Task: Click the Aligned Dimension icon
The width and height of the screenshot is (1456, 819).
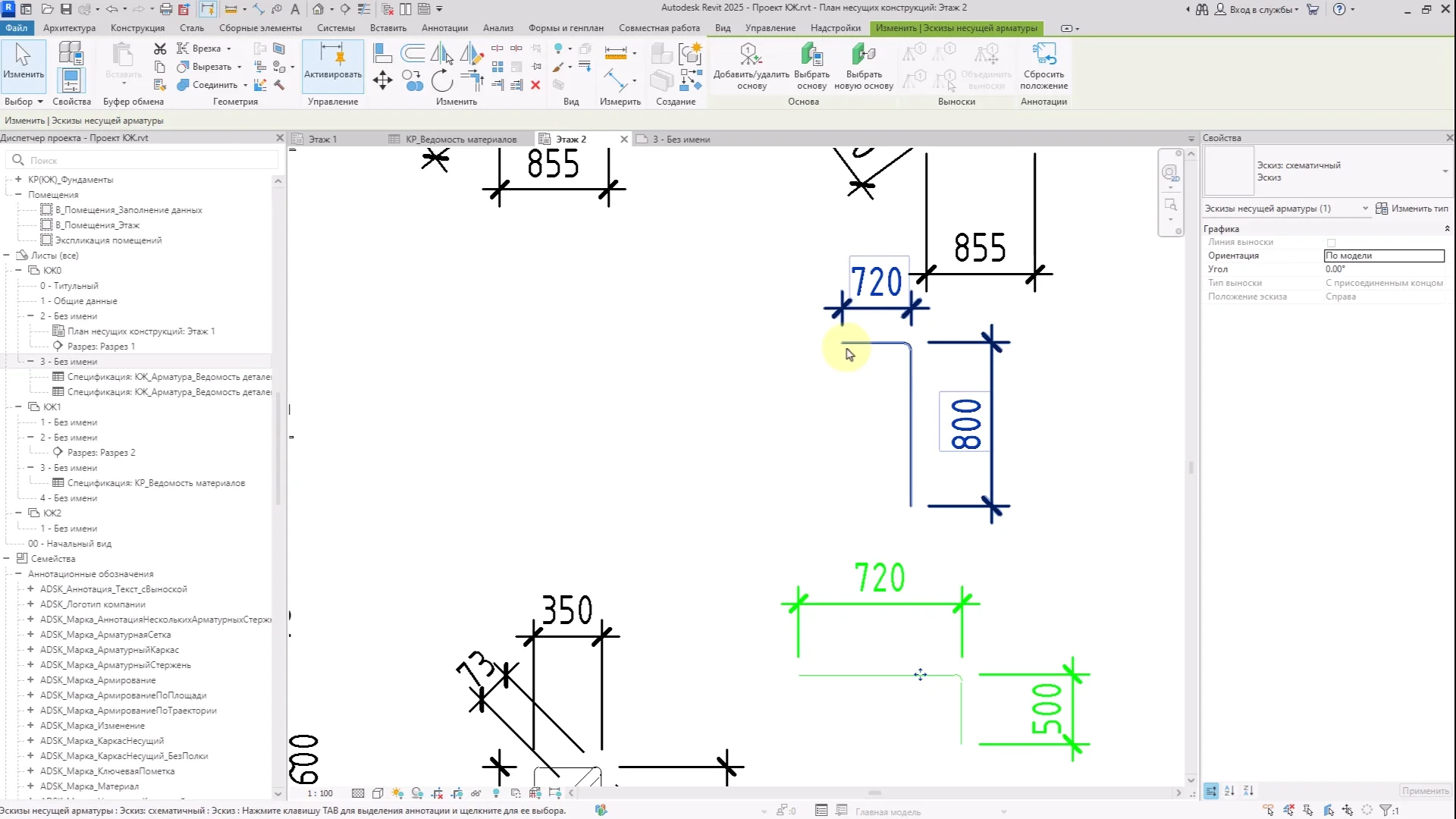Action: (x=614, y=80)
